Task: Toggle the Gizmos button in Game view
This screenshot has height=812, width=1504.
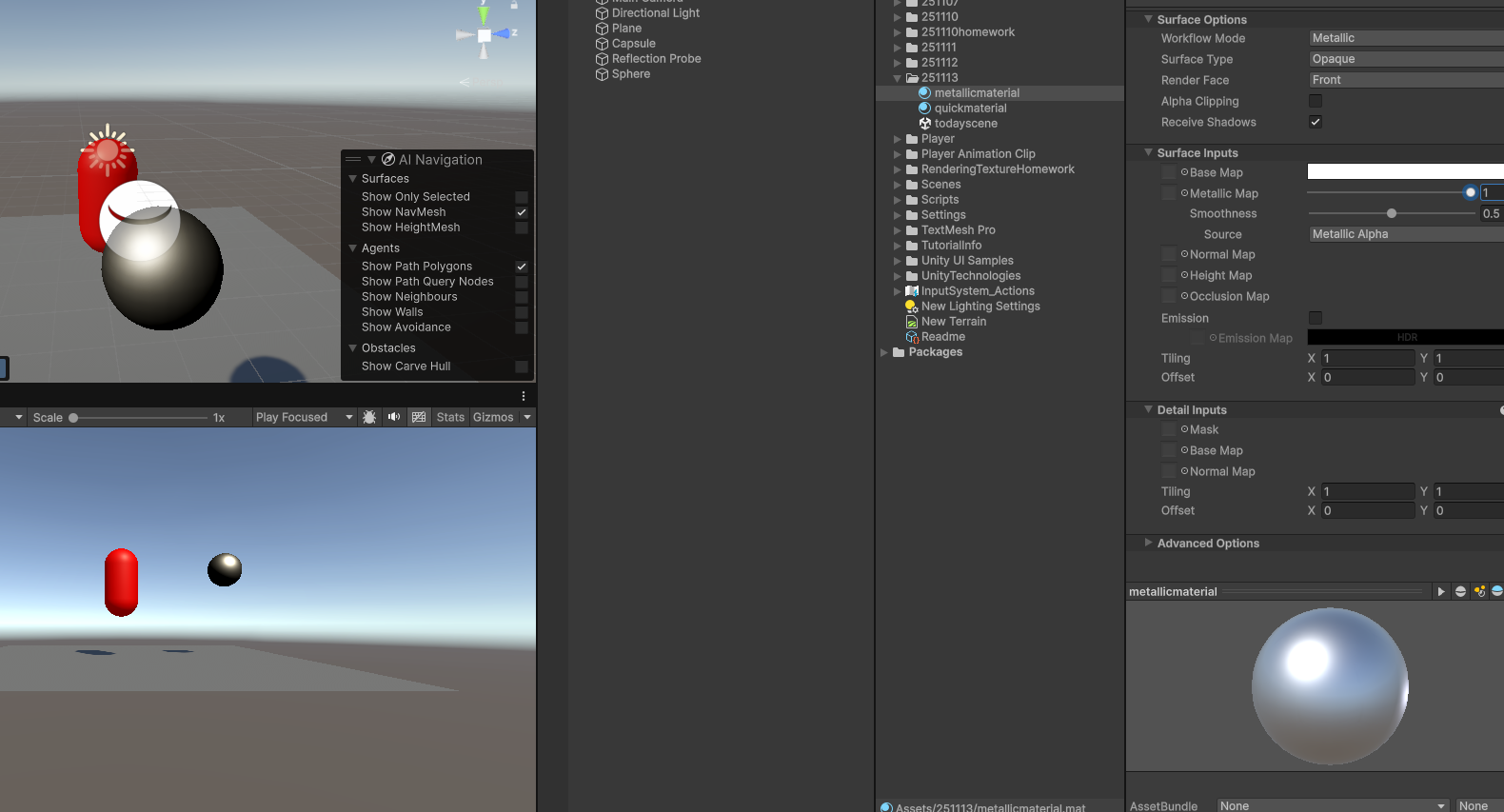Action: [493, 417]
